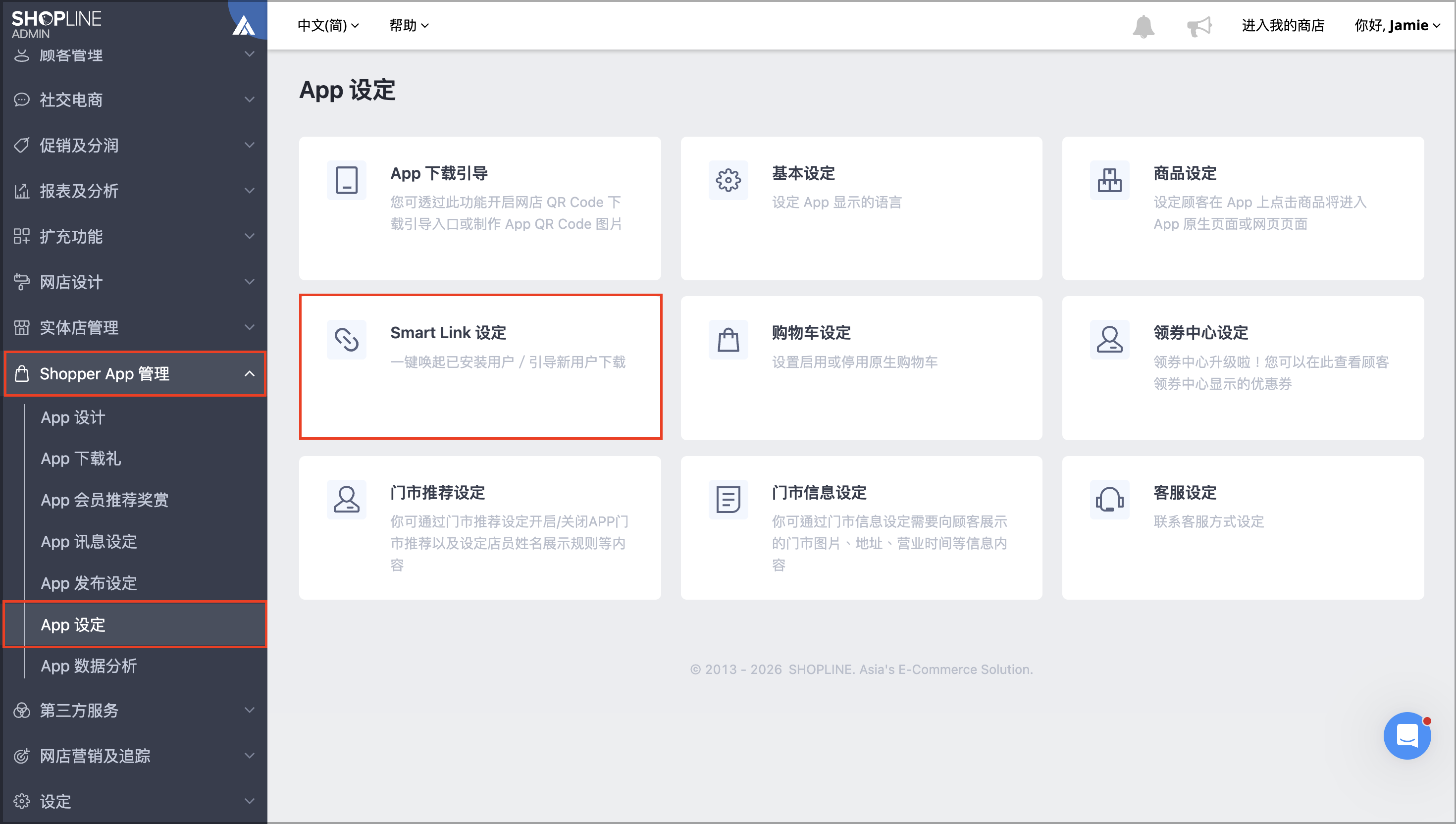Click the phone icon for App 下载引导
The width and height of the screenshot is (1456, 824).
pyautogui.click(x=346, y=180)
